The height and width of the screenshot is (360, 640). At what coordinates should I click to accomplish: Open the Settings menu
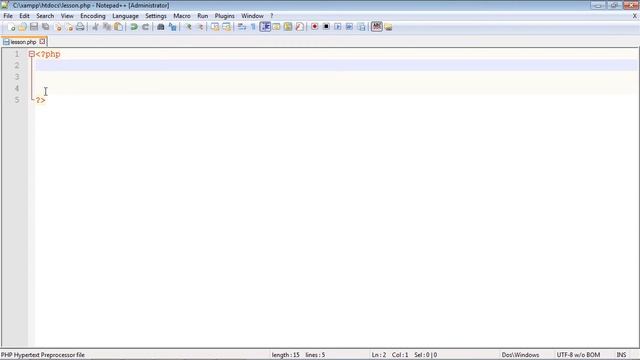click(156, 16)
